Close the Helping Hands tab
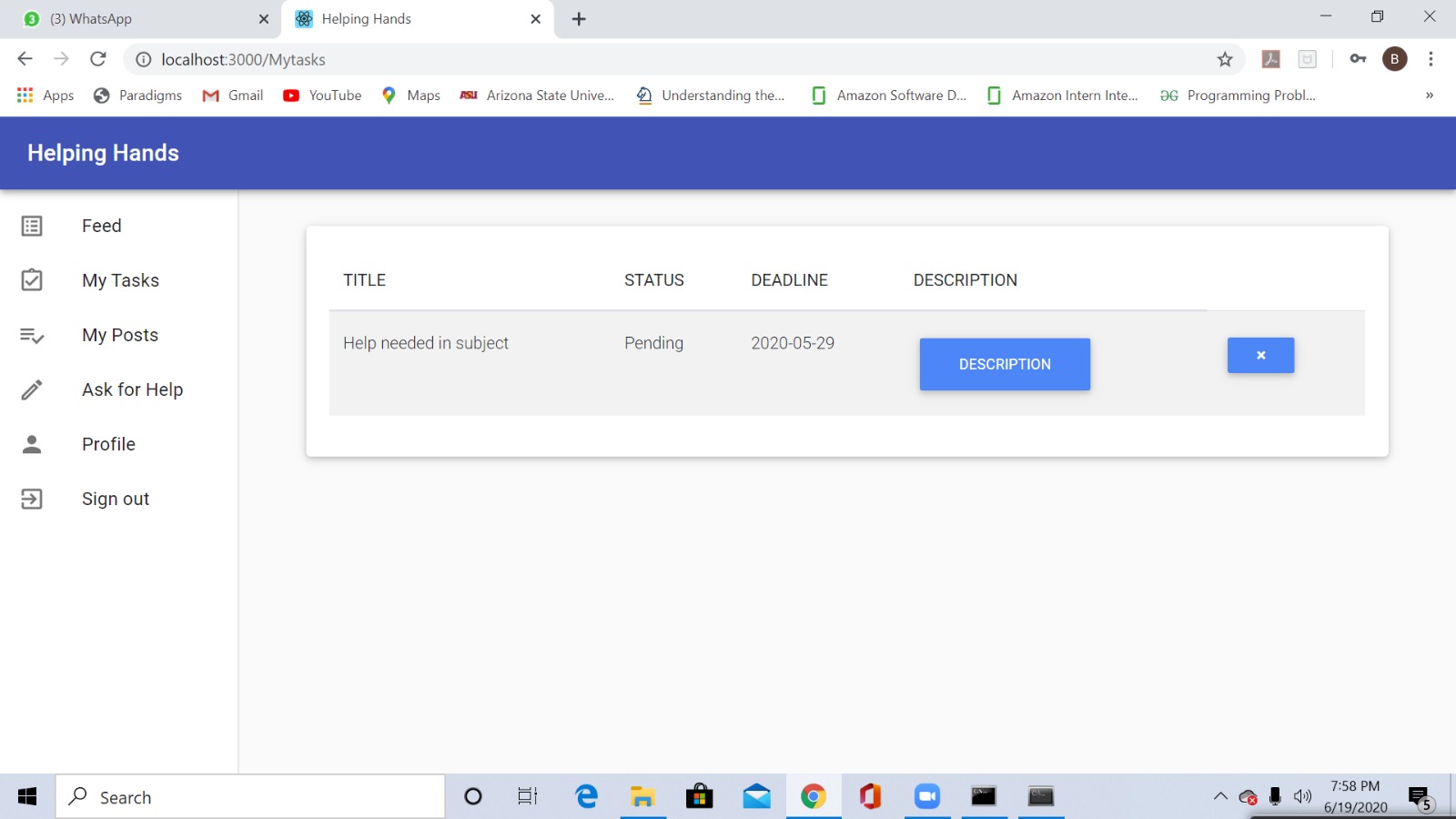The width and height of the screenshot is (1456, 819). point(535,19)
